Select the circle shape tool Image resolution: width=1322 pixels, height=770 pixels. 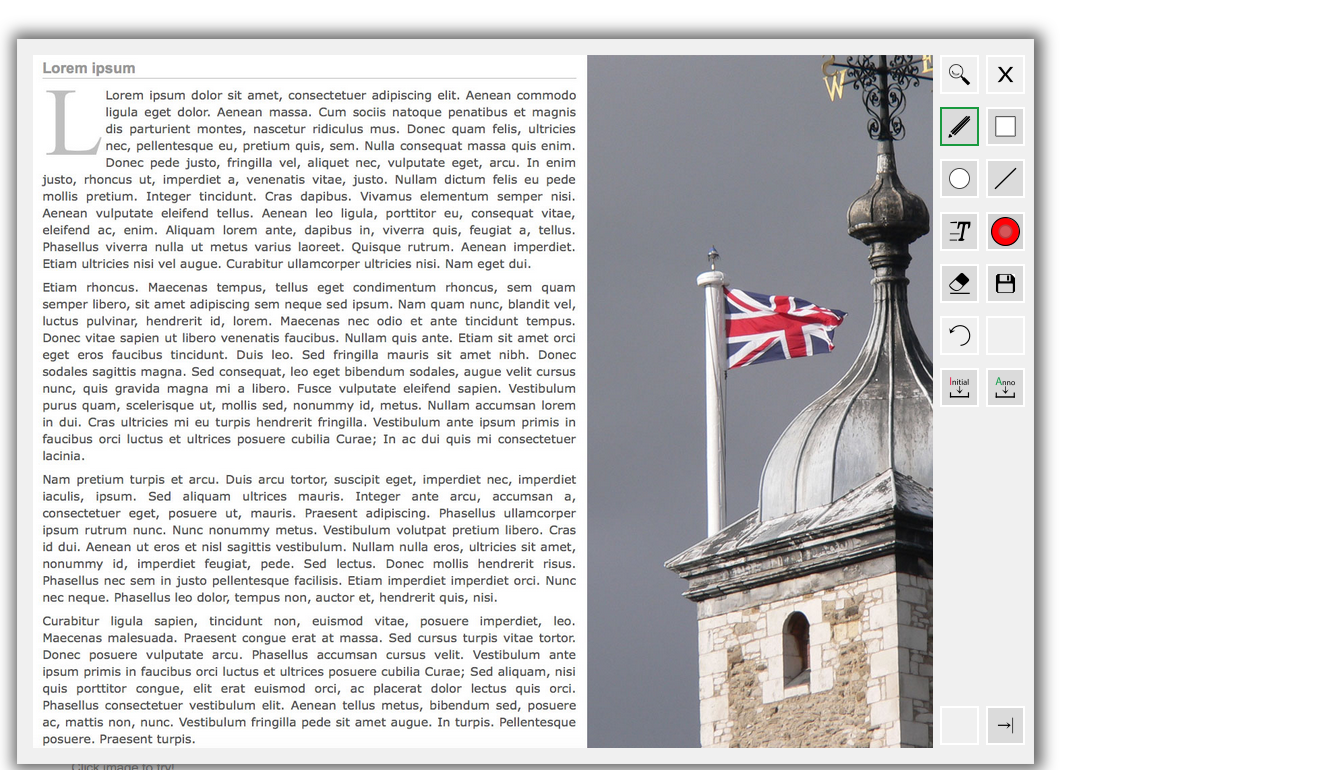[959, 179]
